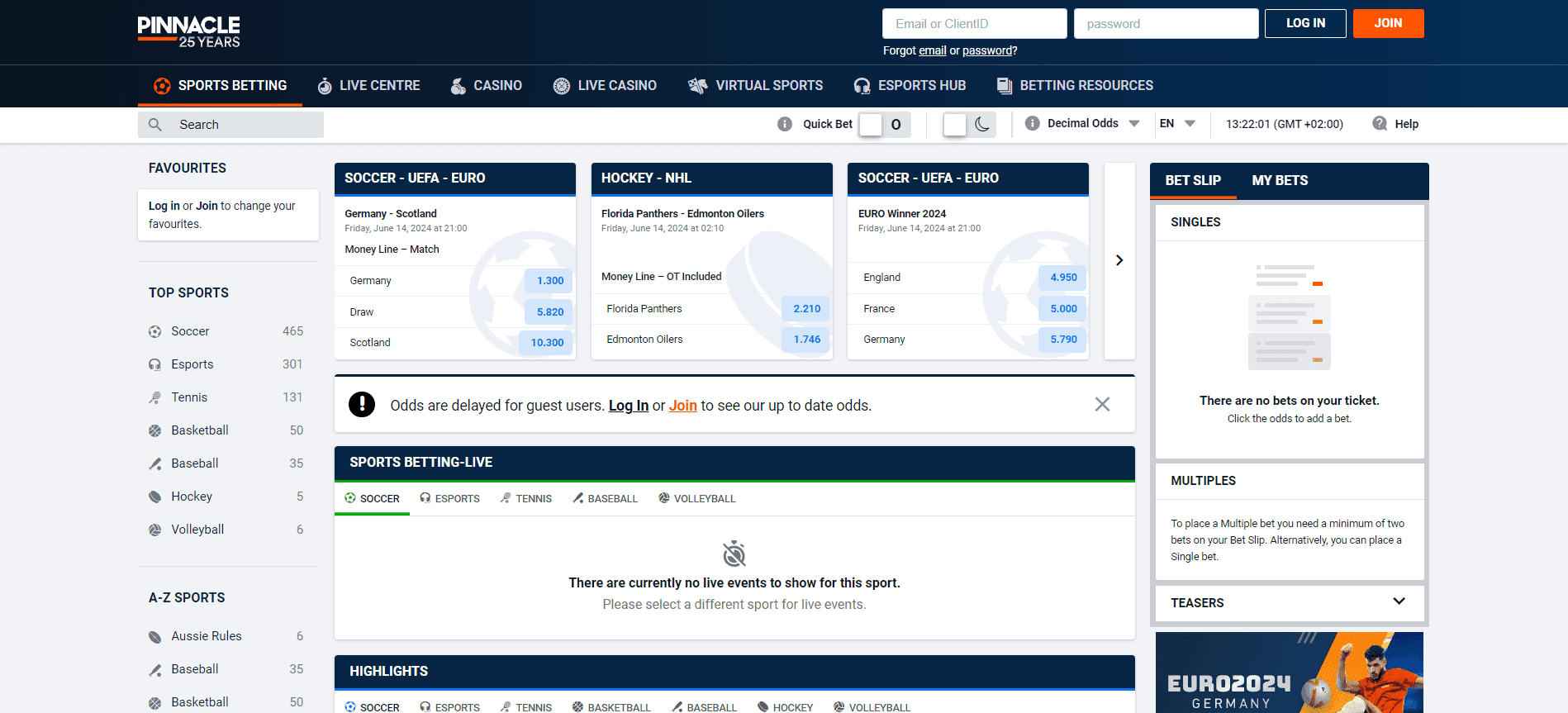This screenshot has height=713, width=1568.
Task: Click the LOG IN button
Action: (1305, 23)
